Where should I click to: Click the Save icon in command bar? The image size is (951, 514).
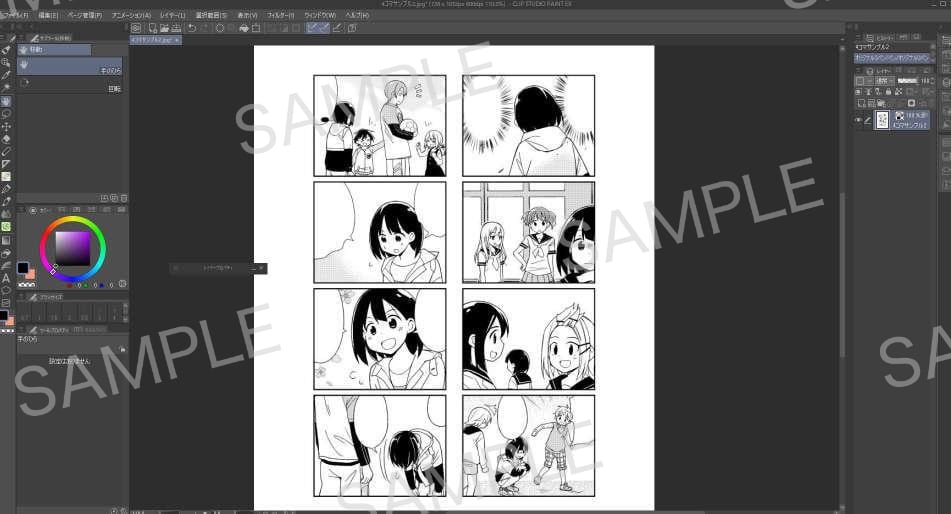(x=176, y=28)
